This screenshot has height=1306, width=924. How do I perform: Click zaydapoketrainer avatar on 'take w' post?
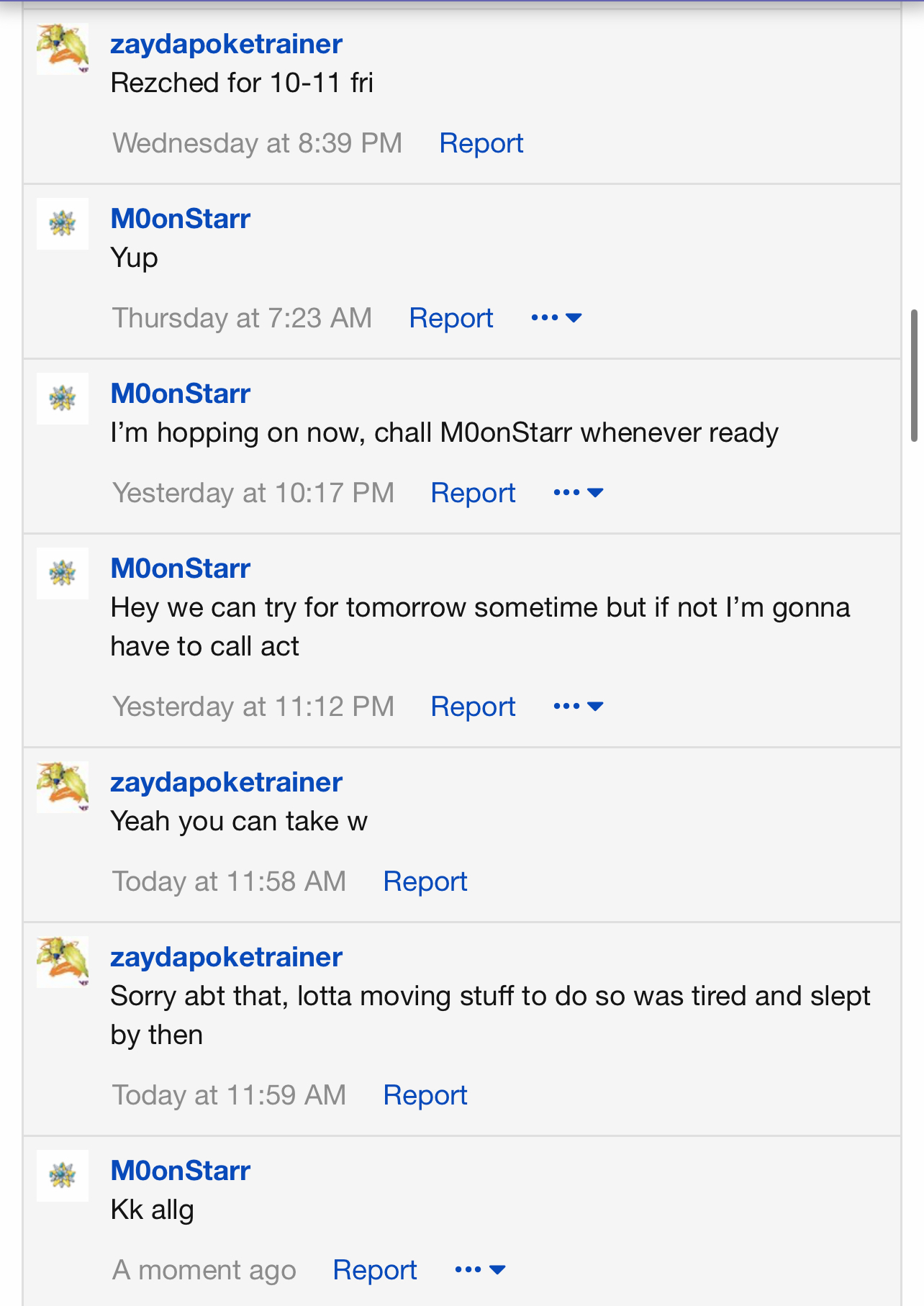click(63, 786)
